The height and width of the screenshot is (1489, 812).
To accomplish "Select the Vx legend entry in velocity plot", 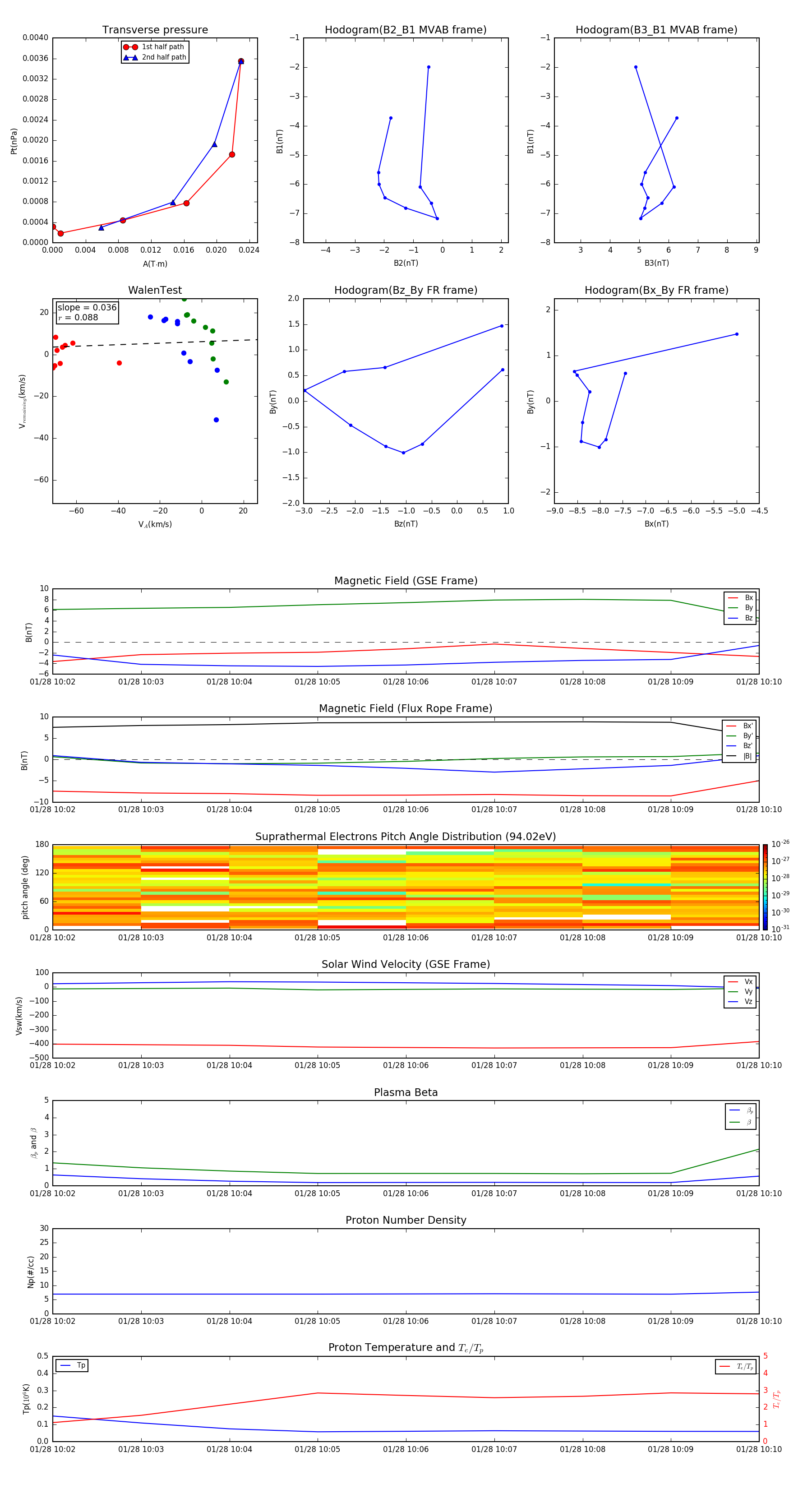I will click(x=740, y=981).
